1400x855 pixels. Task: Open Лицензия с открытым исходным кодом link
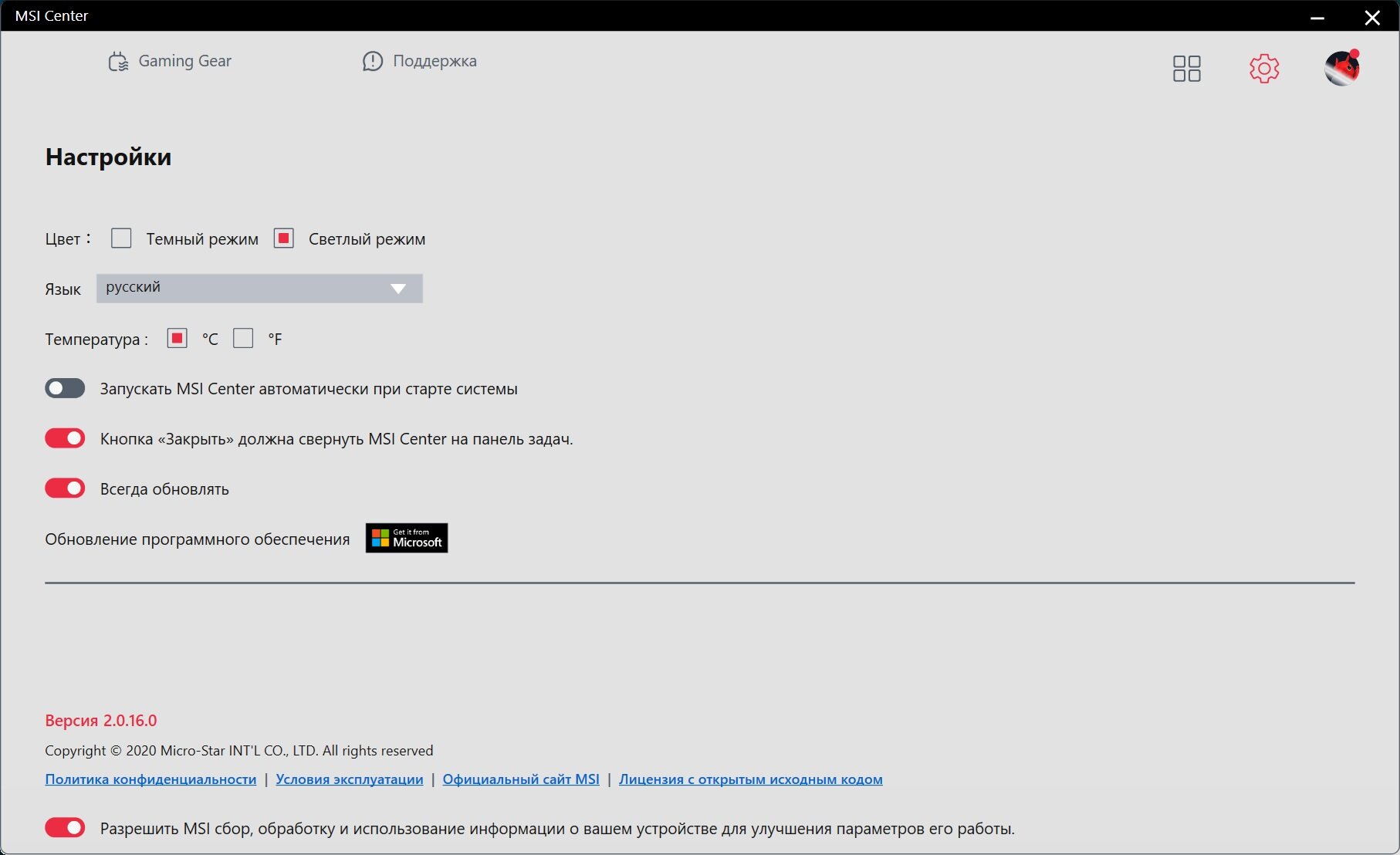coord(751,779)
